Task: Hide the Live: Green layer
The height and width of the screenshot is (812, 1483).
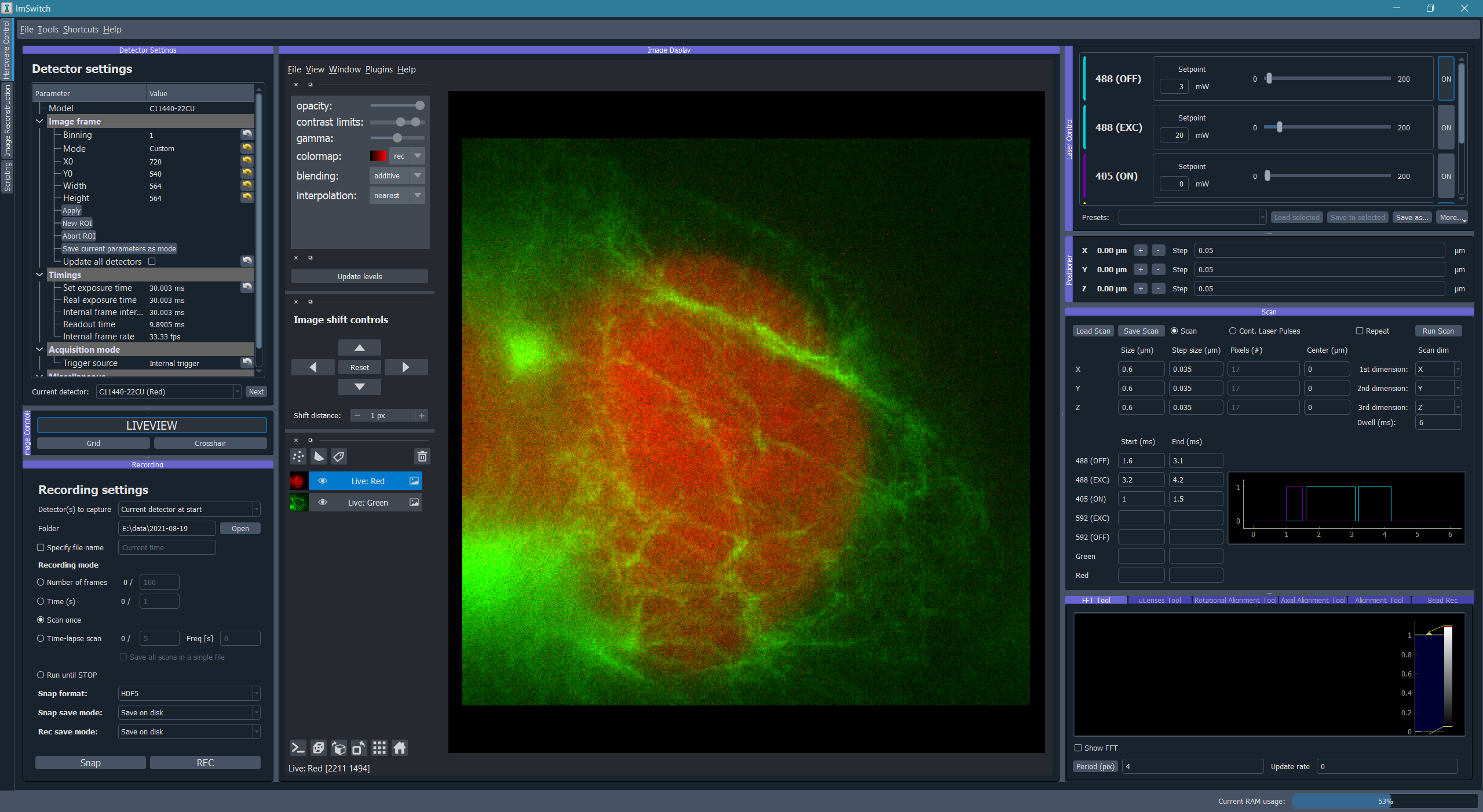Action: tap(323, 502)
